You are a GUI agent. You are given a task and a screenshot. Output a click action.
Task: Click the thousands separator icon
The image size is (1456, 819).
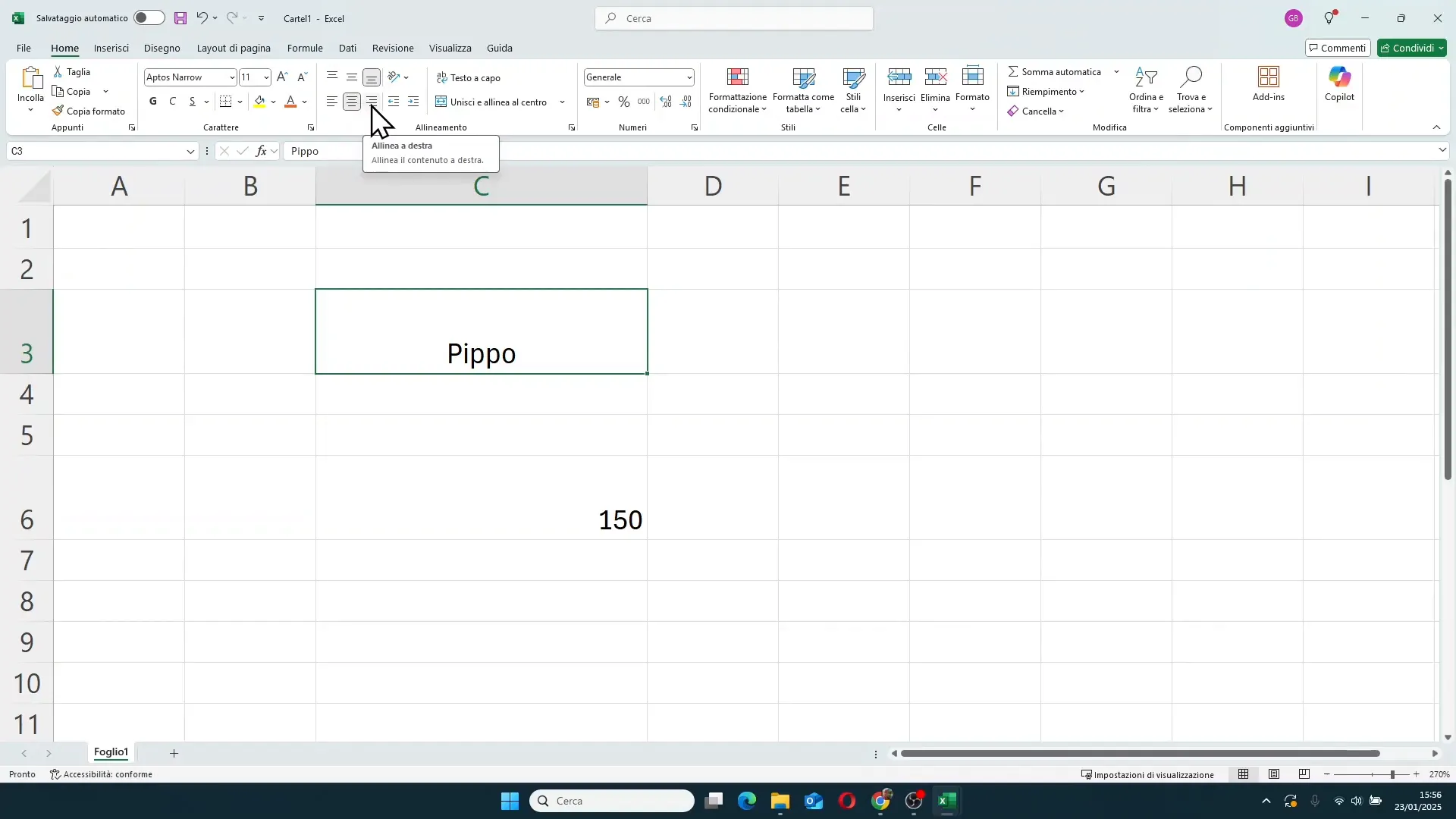coord(644,102)
